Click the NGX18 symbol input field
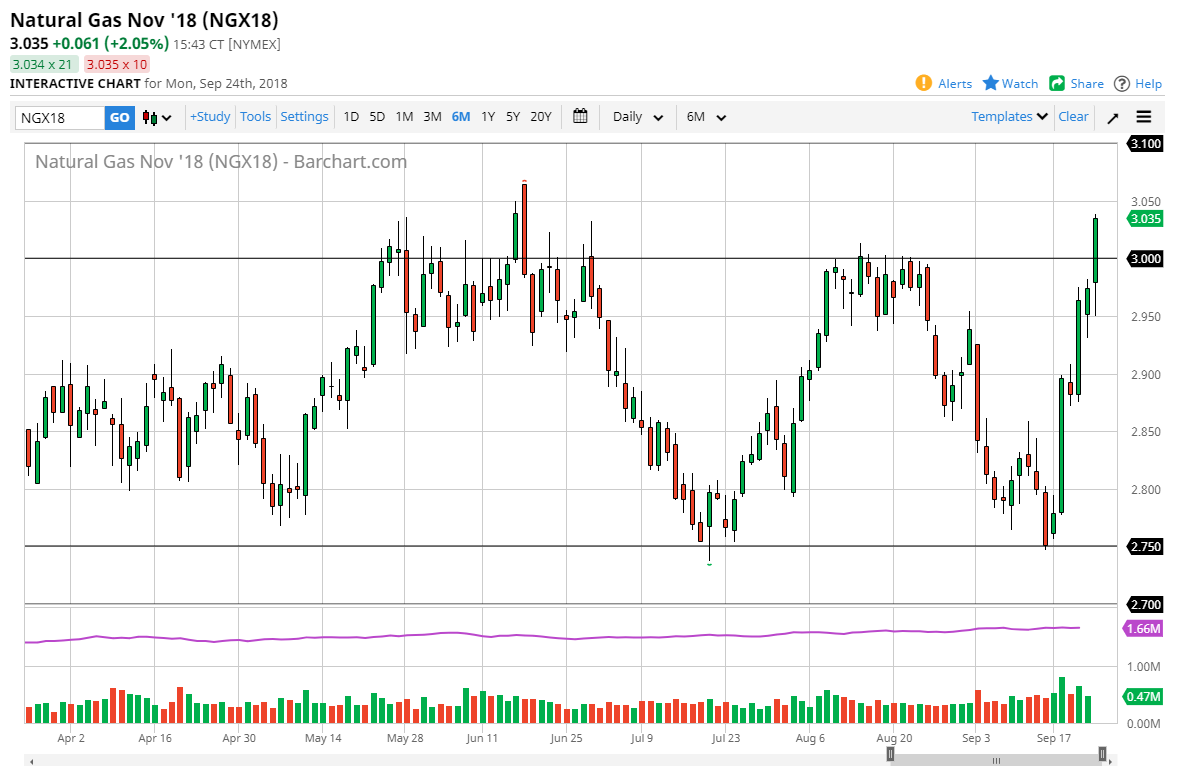Viewport: 1181px width, 766px height. pyautogui.click(x=61, y=117)
